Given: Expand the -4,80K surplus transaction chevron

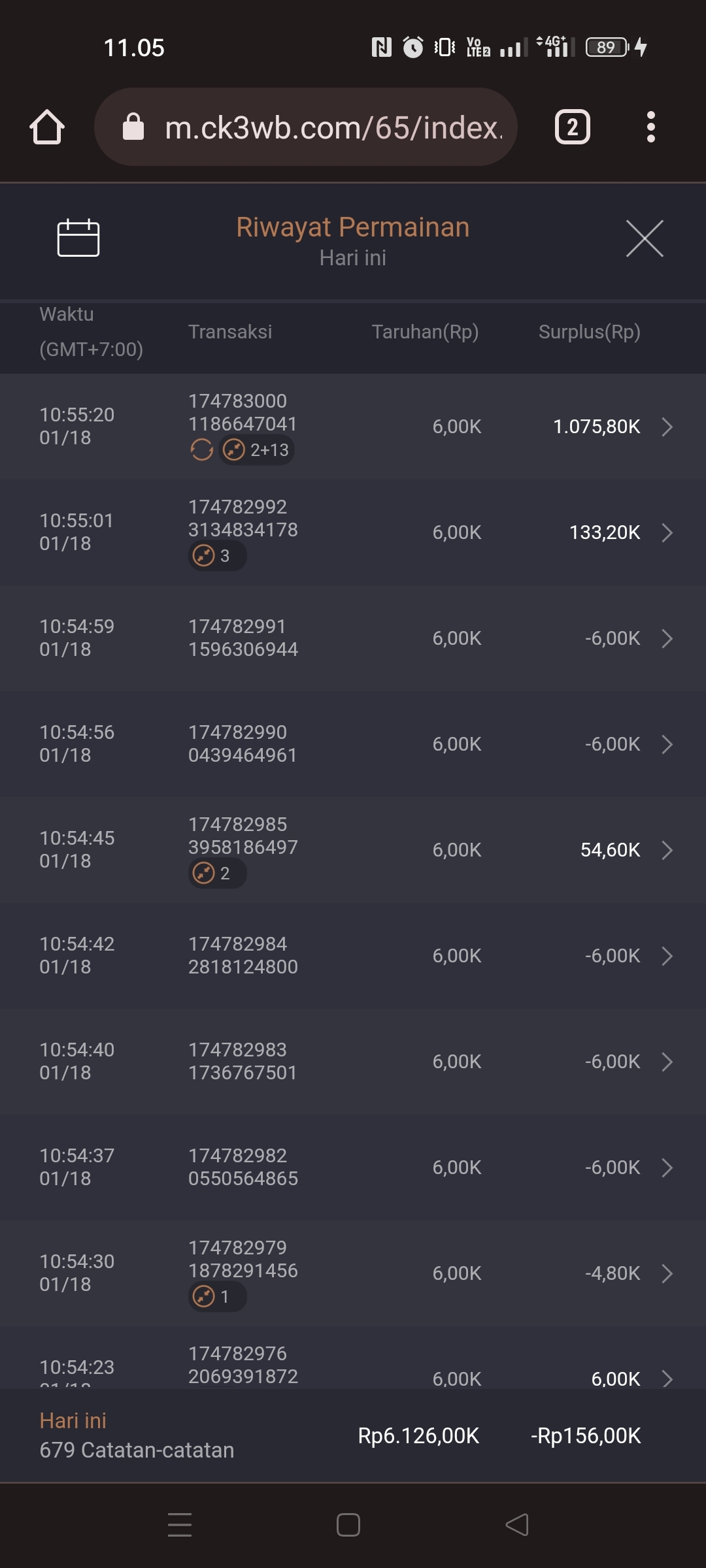Looking at the screenshot, I should 667,1273.
